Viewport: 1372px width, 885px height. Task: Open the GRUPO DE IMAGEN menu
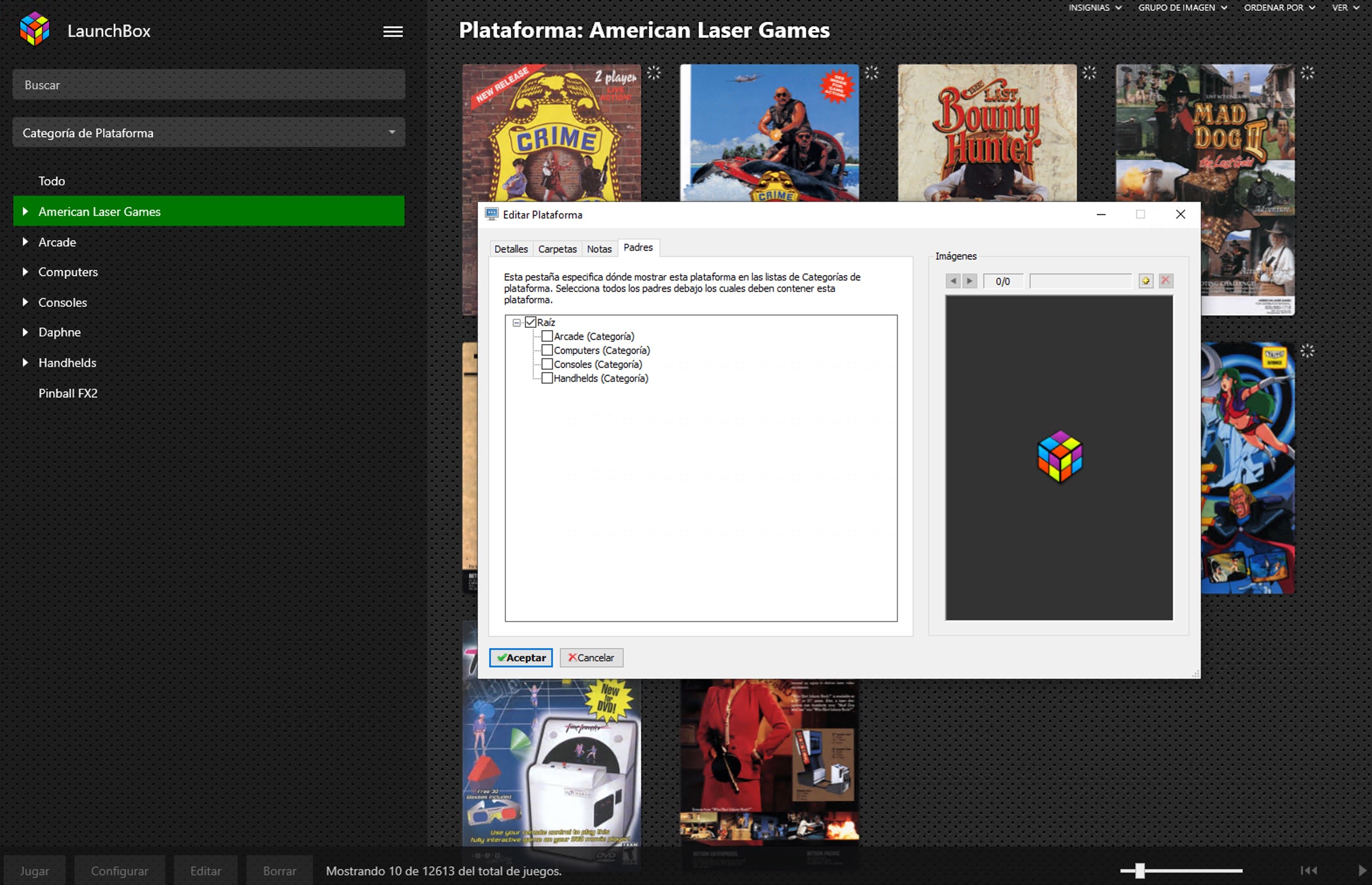coord(1182,7)
